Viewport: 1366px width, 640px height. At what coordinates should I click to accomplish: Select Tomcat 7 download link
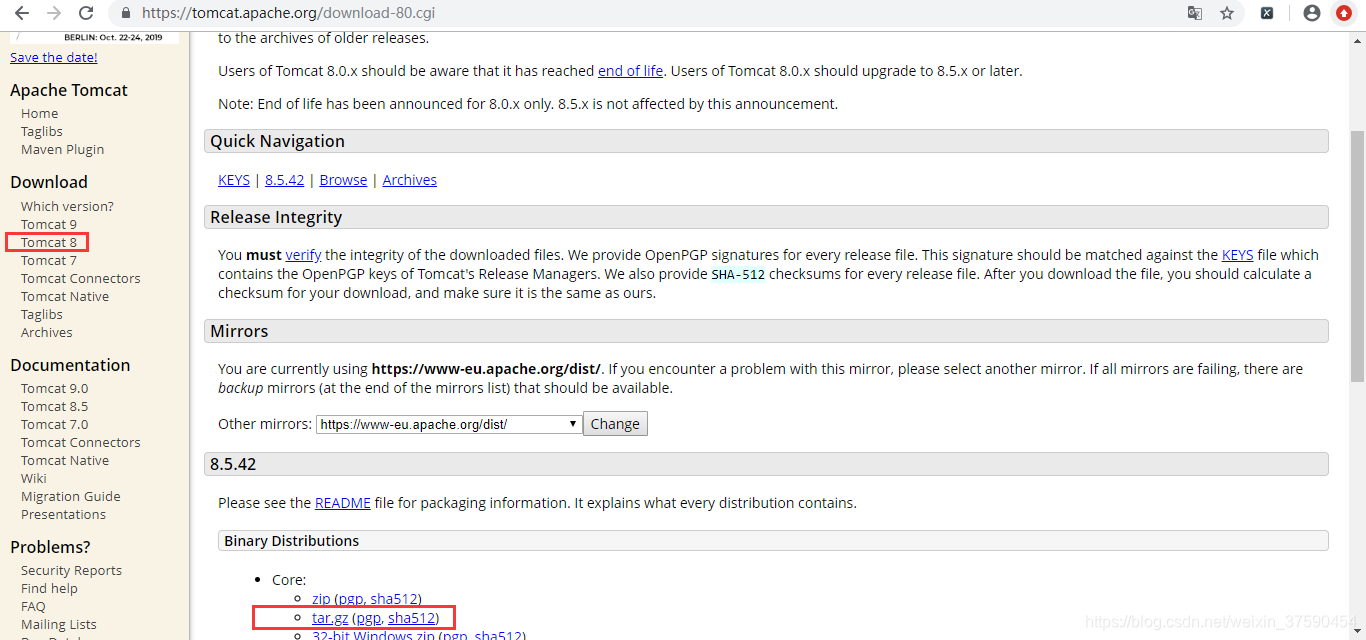[49, 260]
